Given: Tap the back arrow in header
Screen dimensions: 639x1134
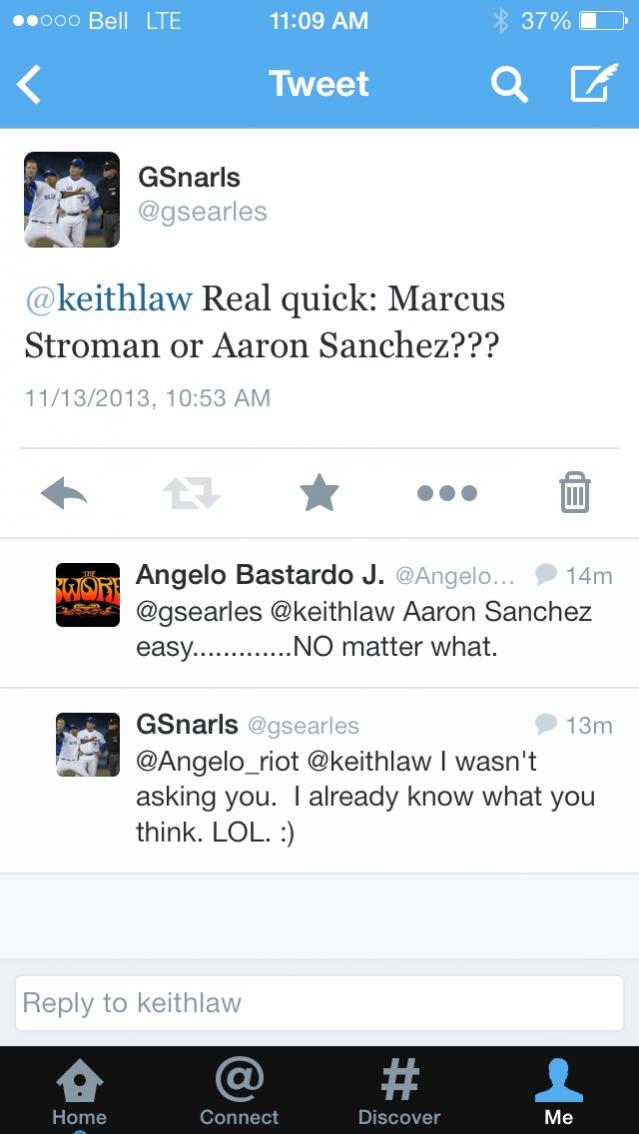Looking at the screenshot, I should pos(30,85).
